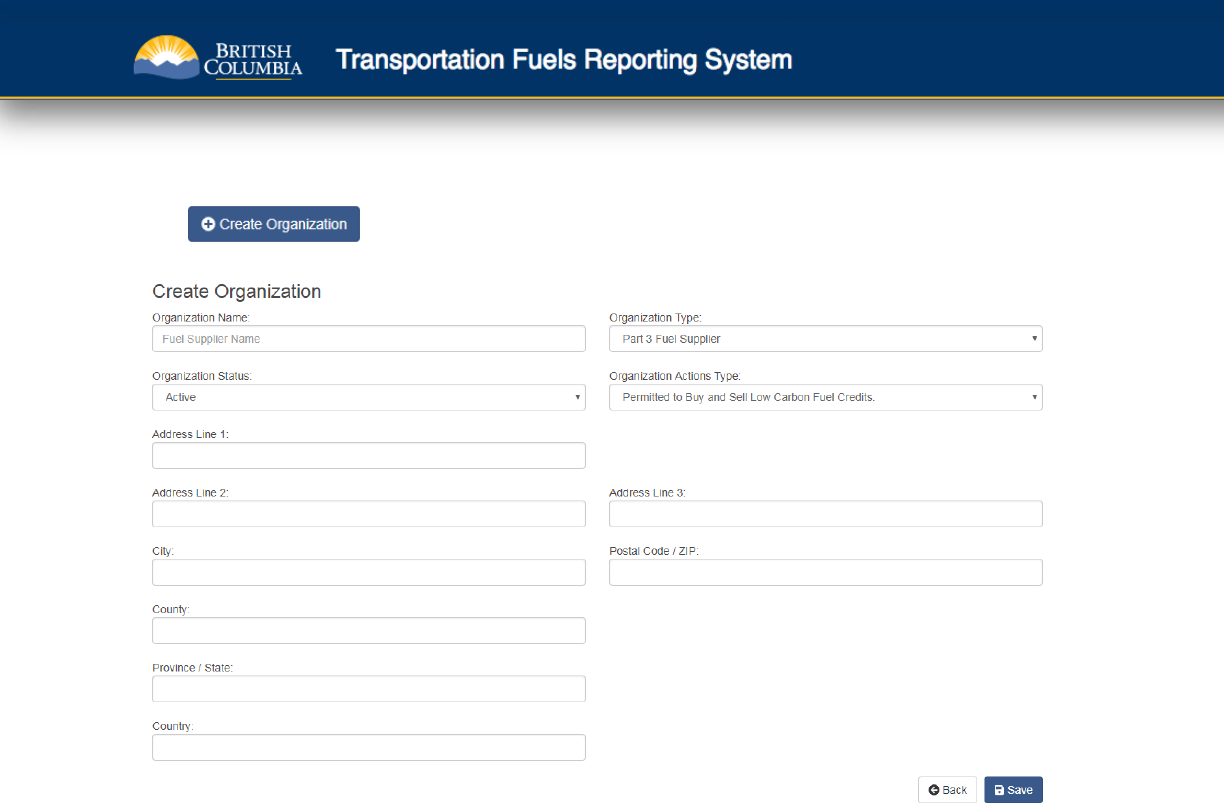Select the County input box
The width and height of the screenshot is (1224, 810).
369,631
